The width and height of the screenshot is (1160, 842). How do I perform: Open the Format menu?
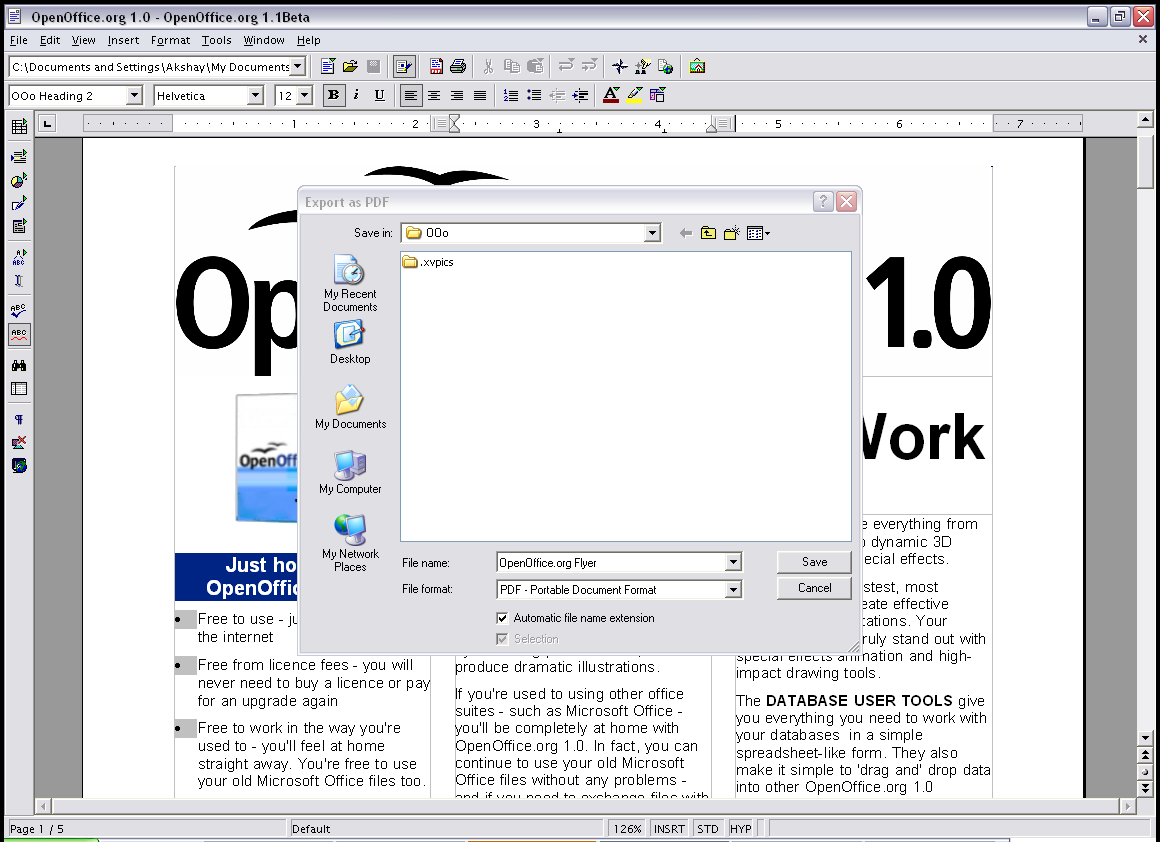(x=170, y=40)
